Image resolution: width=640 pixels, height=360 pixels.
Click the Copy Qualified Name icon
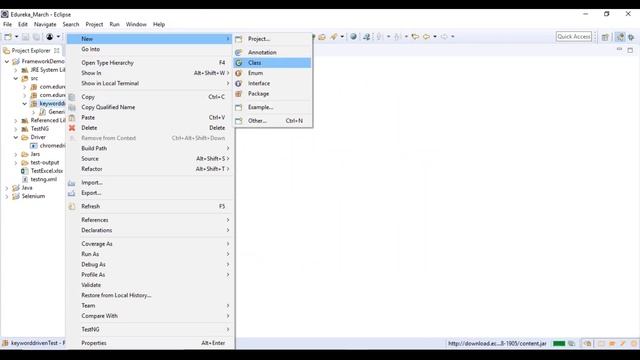pyautogui.click(x=72, y=107)
